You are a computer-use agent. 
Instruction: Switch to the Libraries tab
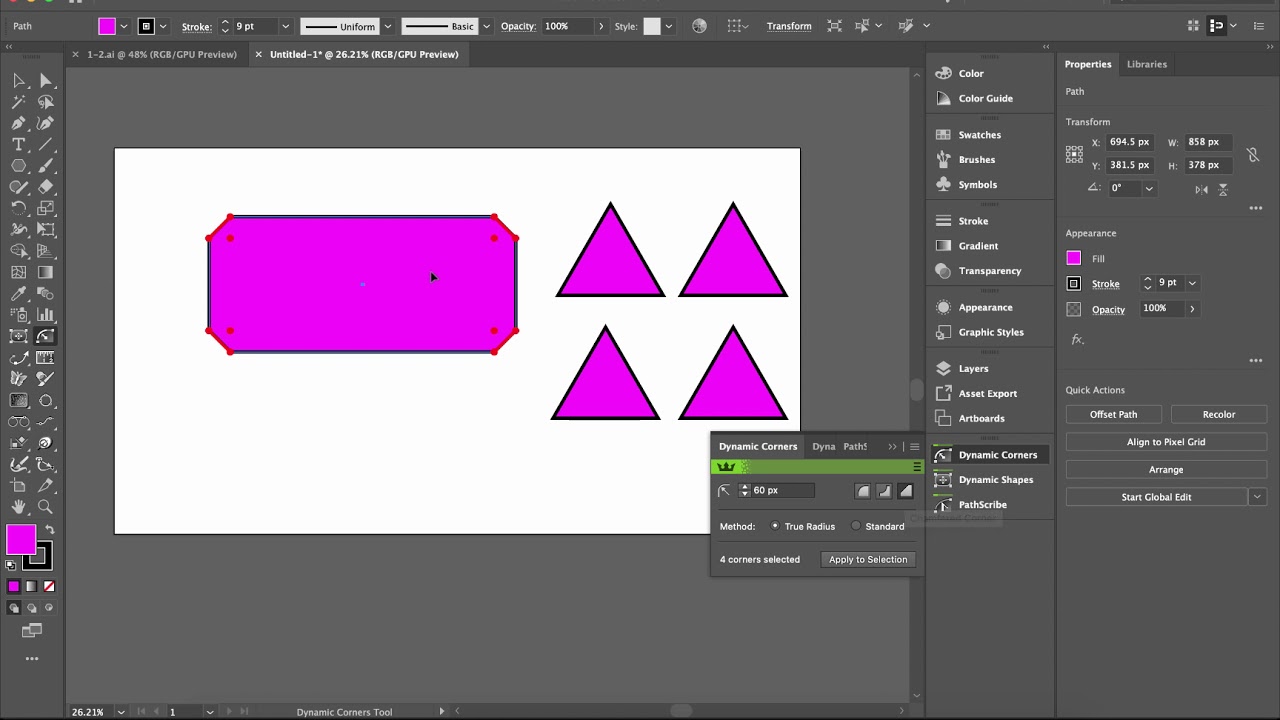(x=1146, y=64)
